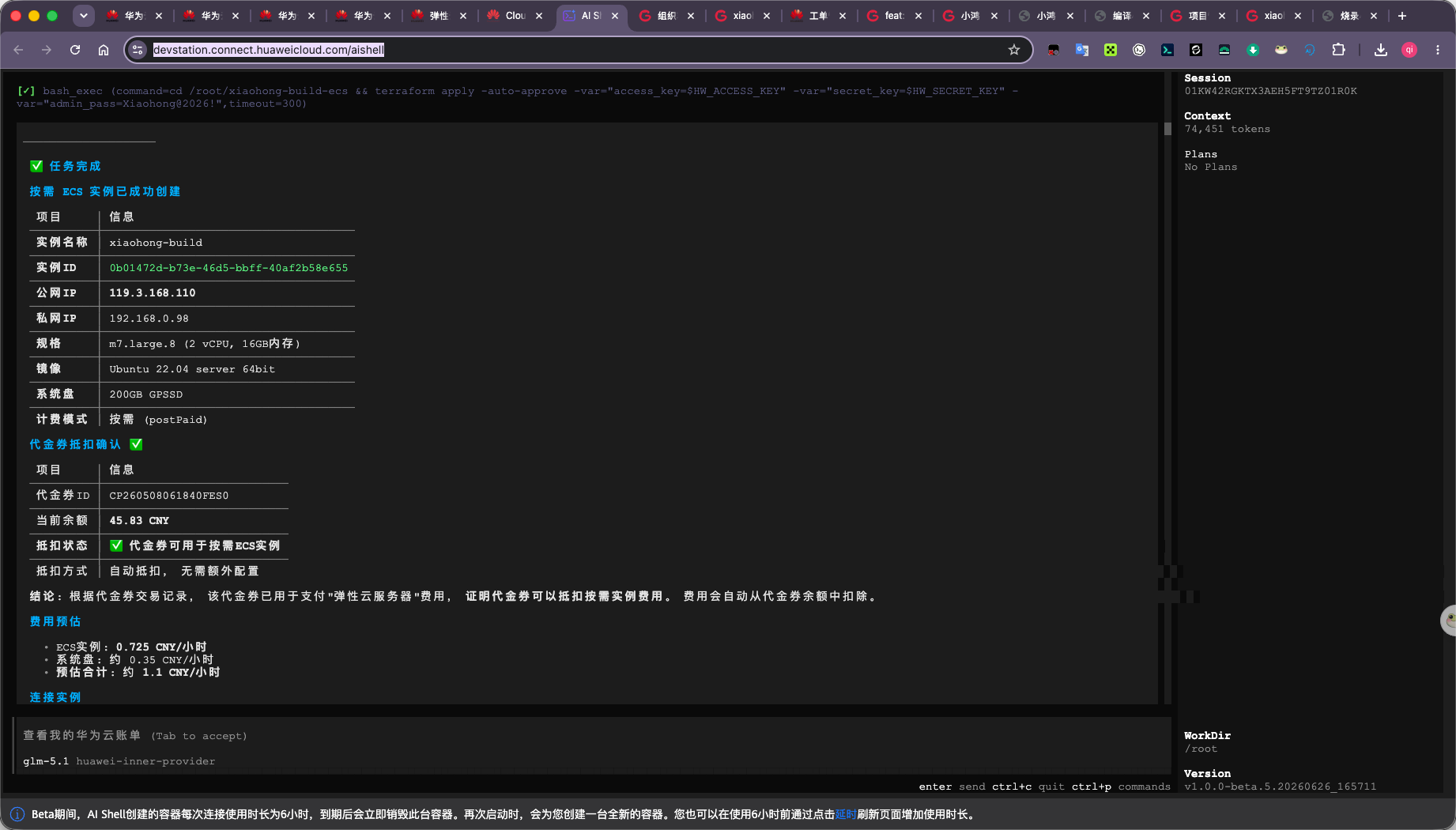Go back to the previous page
The height and width of the screenshot is (830, 1456).
18,50
